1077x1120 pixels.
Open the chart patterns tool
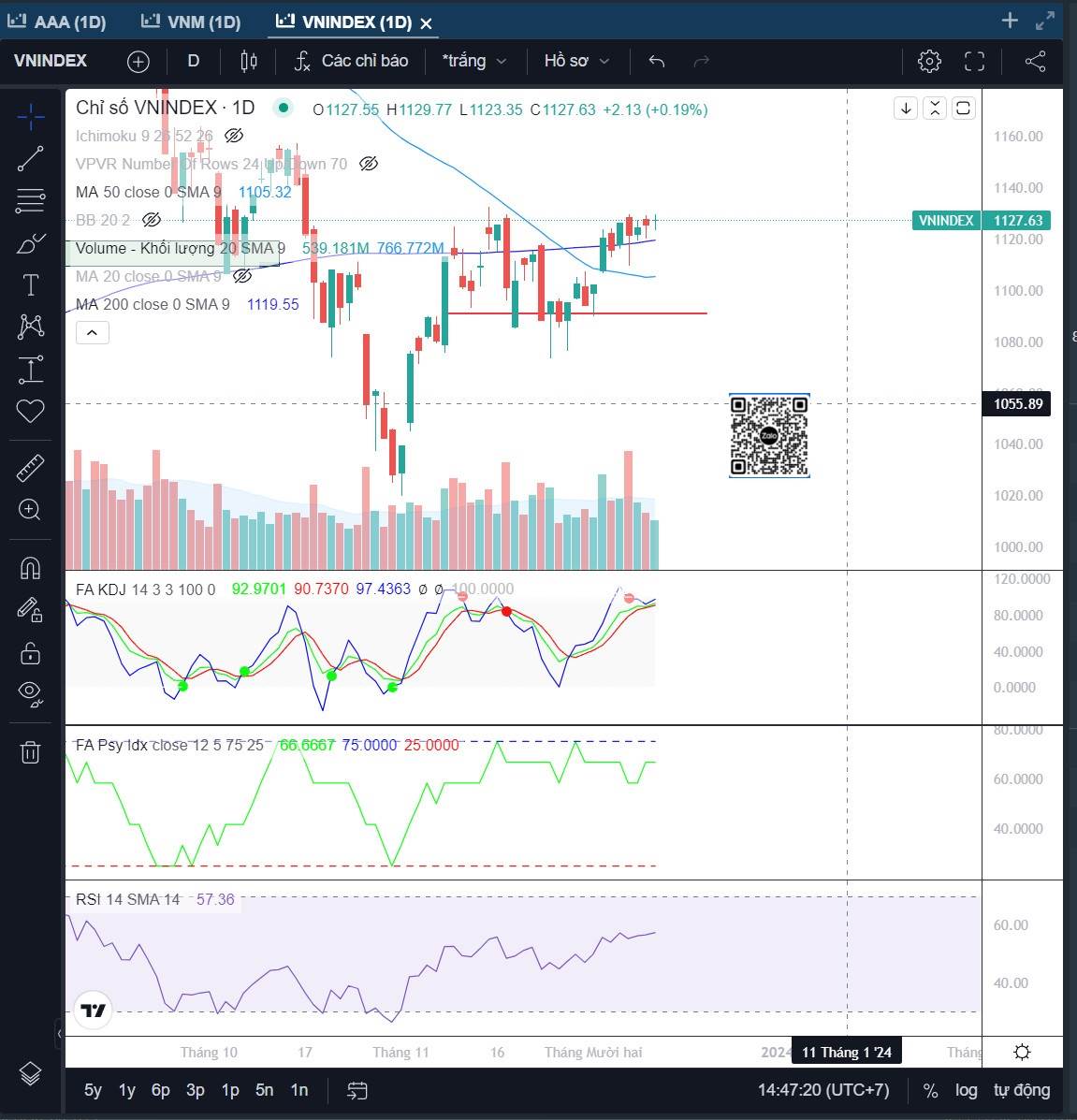click(x=30, y=327)
